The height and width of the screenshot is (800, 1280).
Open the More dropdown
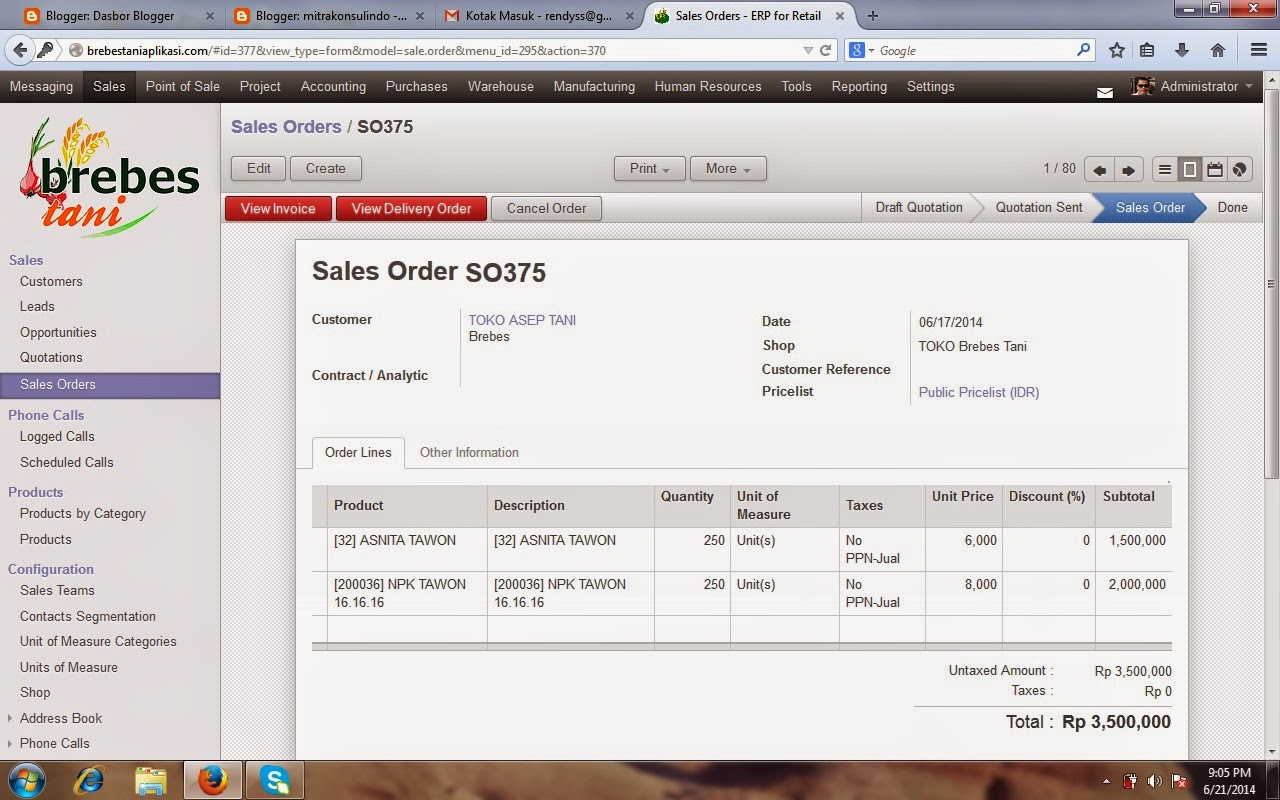click(x=727, y=168)
